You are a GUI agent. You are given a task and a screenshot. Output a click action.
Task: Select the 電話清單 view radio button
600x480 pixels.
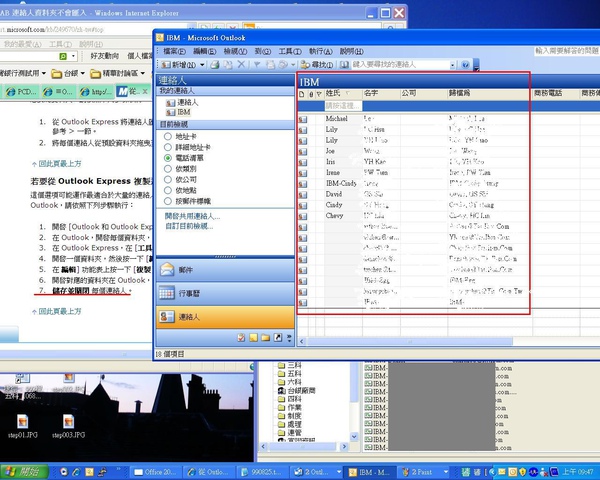[168, 158]
